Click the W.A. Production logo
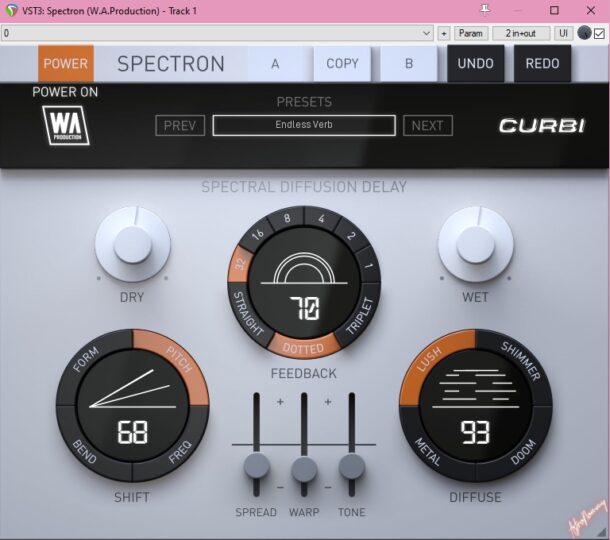The width and height of the screenshot is (610, 540). coord(67,127)
